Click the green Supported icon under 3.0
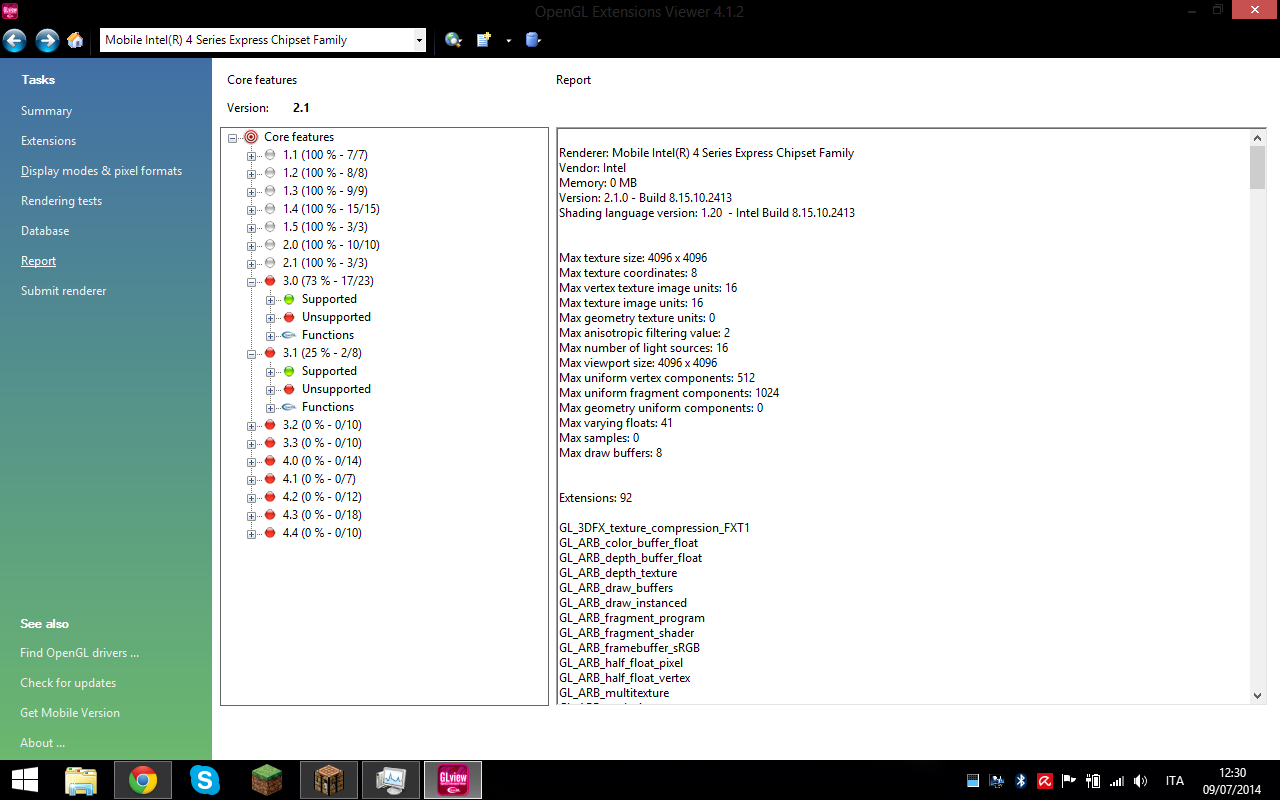This screenshot has width=1280, height=800. (x=289, y=299)
